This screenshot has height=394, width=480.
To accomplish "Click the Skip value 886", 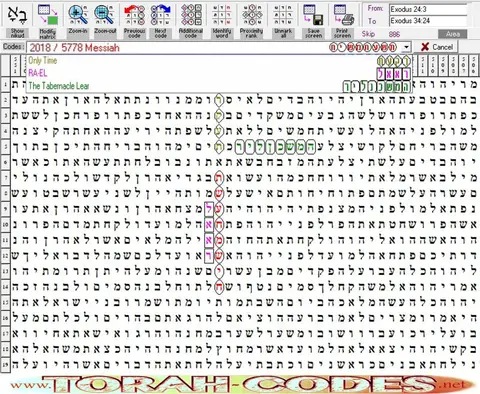I will 394,34.
